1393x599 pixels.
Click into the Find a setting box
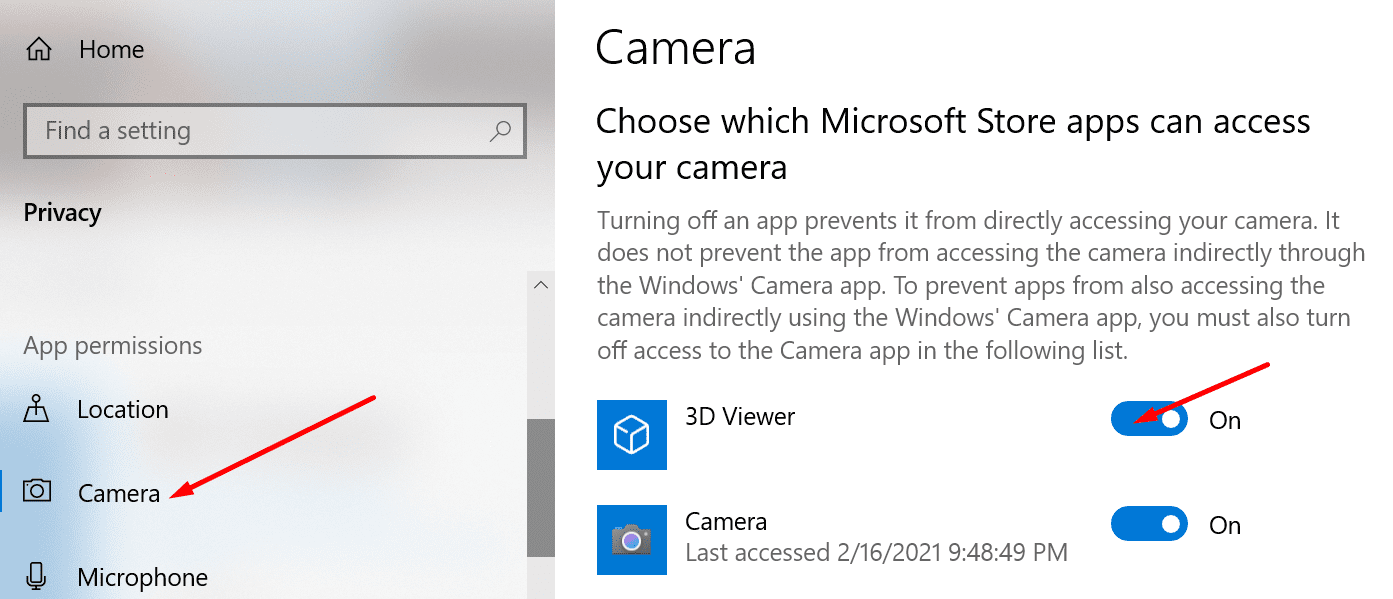[x=274, y=131]
